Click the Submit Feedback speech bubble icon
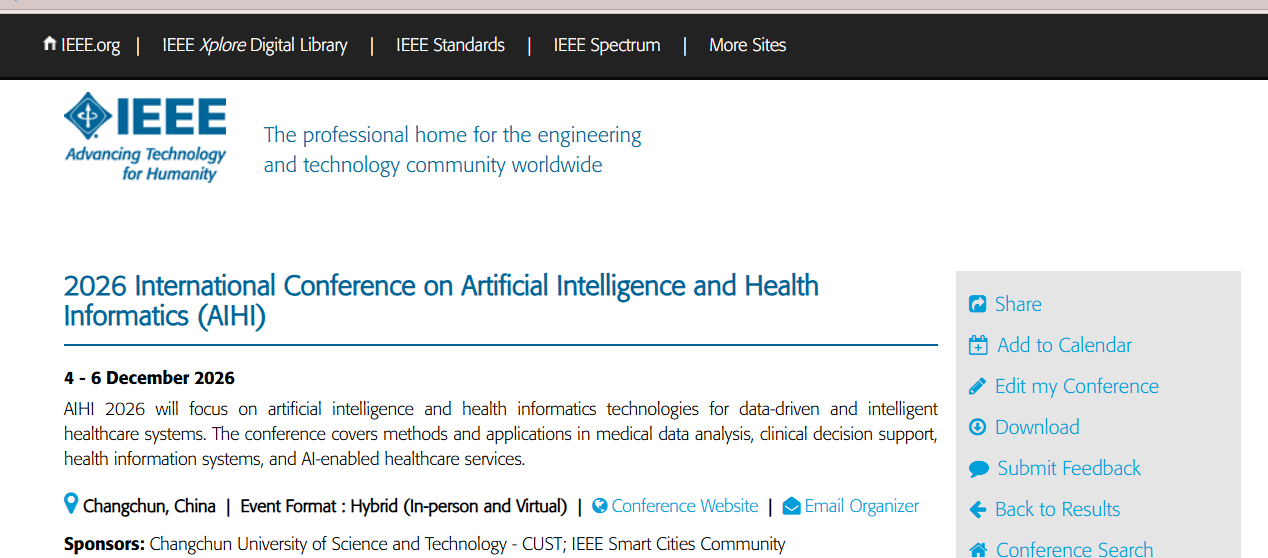This screenshot has width=1268, height=558. pos(979,469)
